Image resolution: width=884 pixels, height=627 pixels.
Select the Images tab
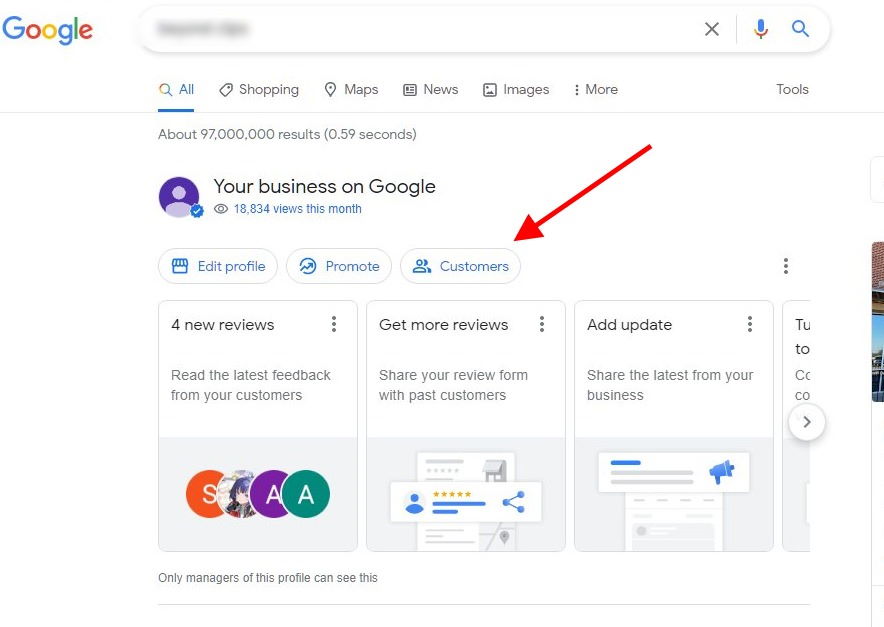click(516, 89)
